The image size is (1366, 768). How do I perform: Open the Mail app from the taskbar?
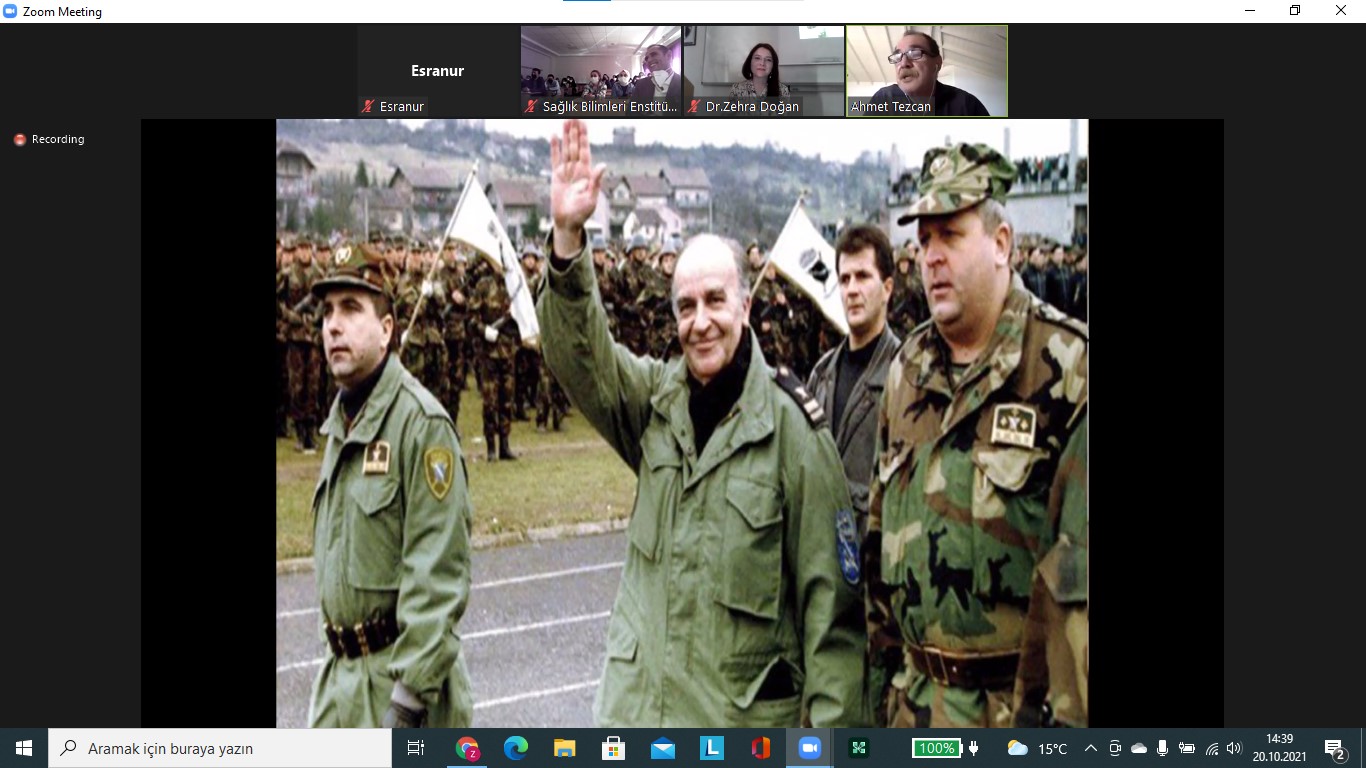pos(662,748)
